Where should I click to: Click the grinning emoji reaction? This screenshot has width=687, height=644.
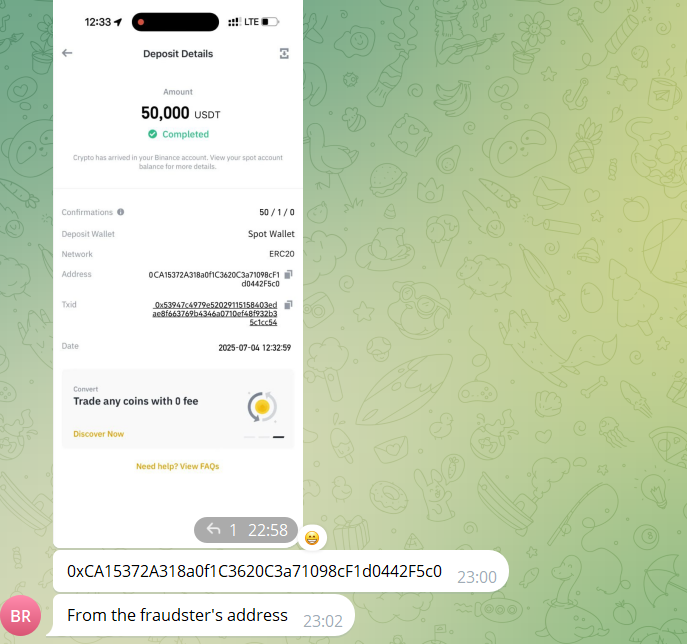(312, 538)
